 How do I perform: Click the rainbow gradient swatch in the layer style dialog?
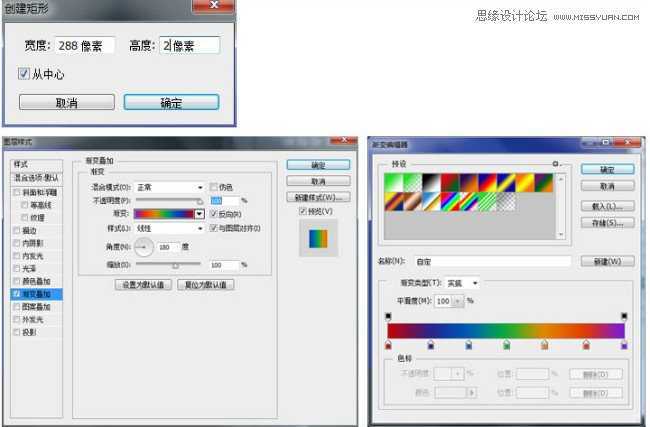pos(164,214)
